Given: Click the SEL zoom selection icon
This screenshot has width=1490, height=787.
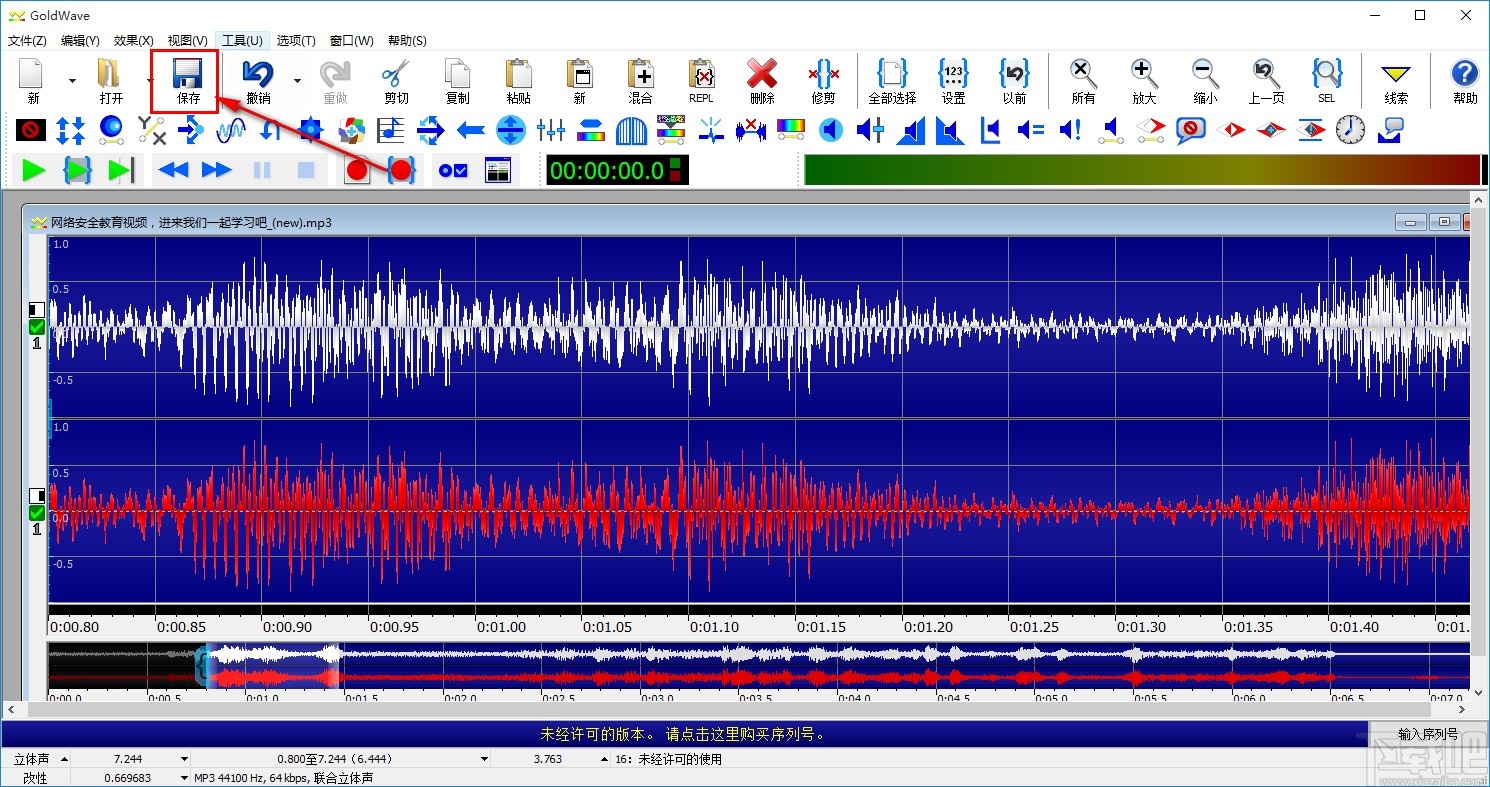Looking at the screenshot, I should pyautogui.click(x=1327, y=73).
